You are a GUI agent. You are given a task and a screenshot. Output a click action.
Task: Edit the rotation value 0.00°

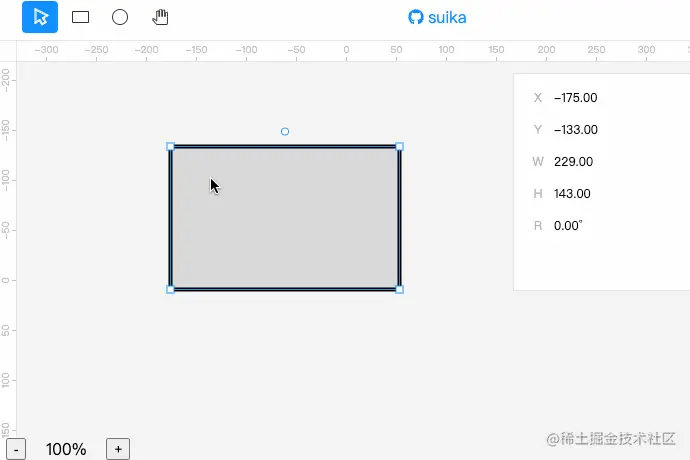(x=568, y=226)
